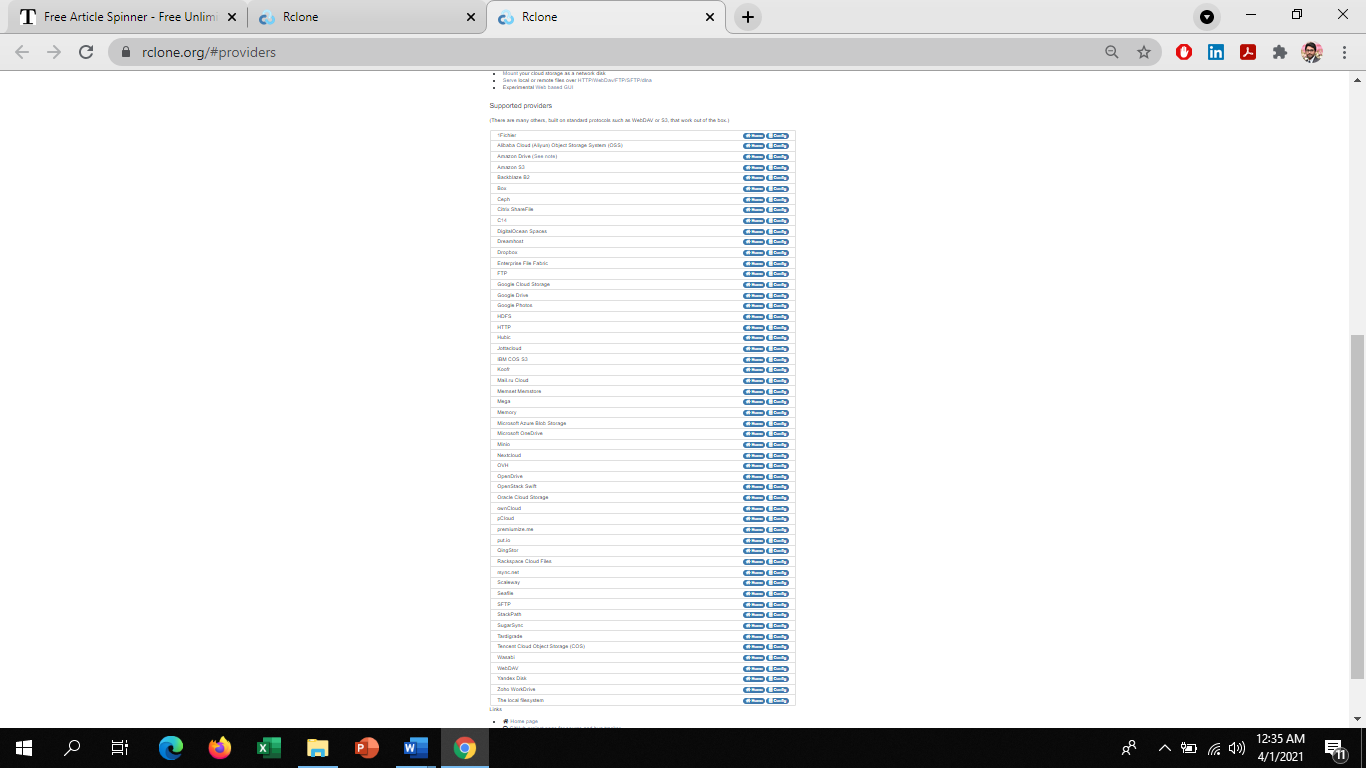The height and width of the screenshot is (768, 1366).
Task: Open the Web based GUI link
Action: click(x=554, y=87)
